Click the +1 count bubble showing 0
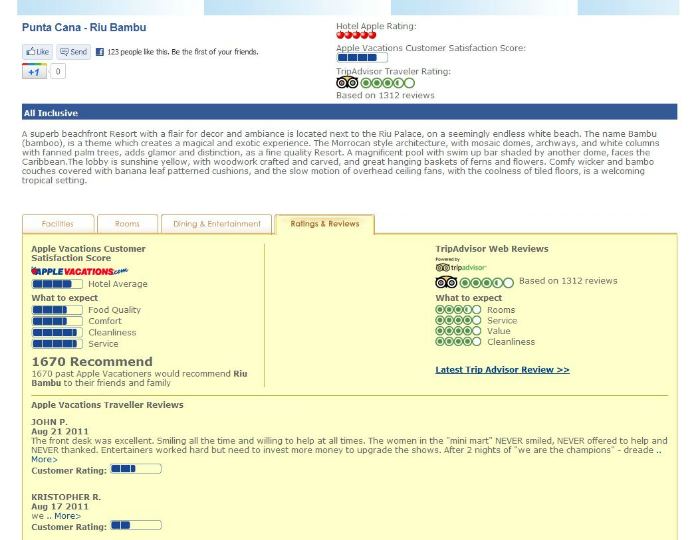 (x=58, y=71)
